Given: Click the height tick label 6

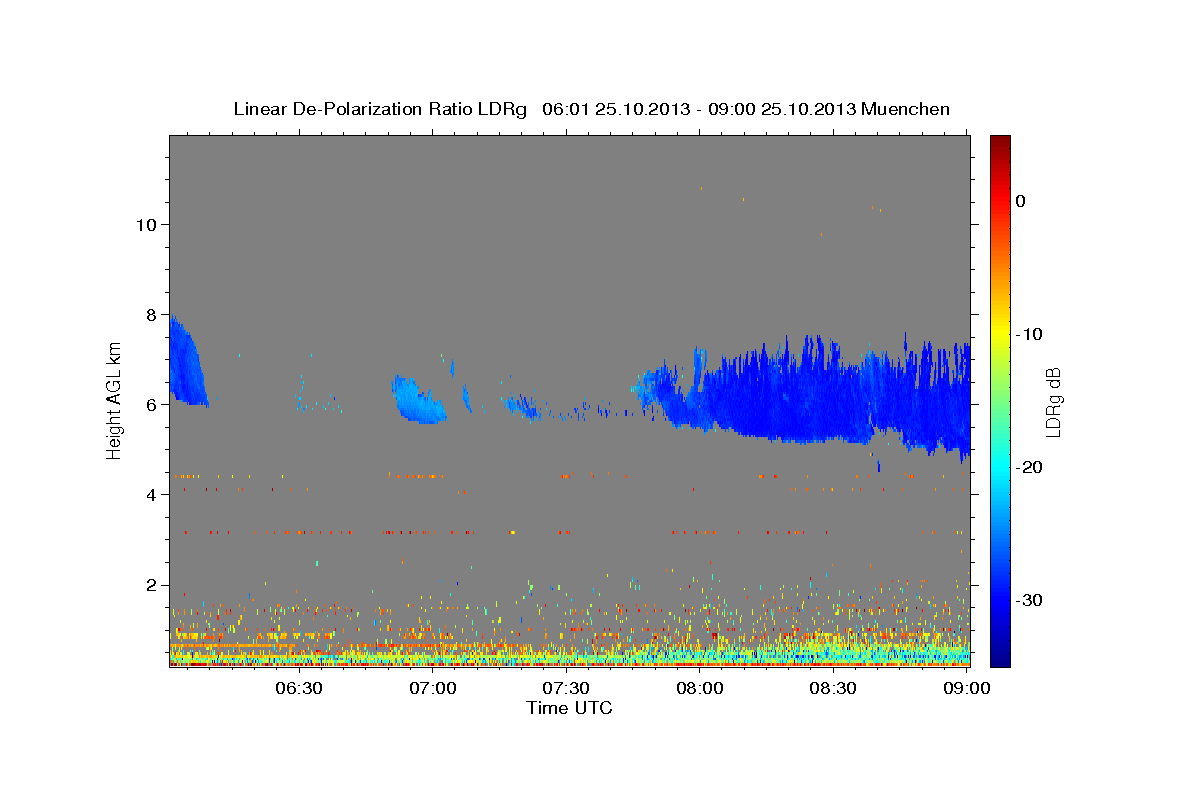Looking at the screenshot, I should 151,404.
